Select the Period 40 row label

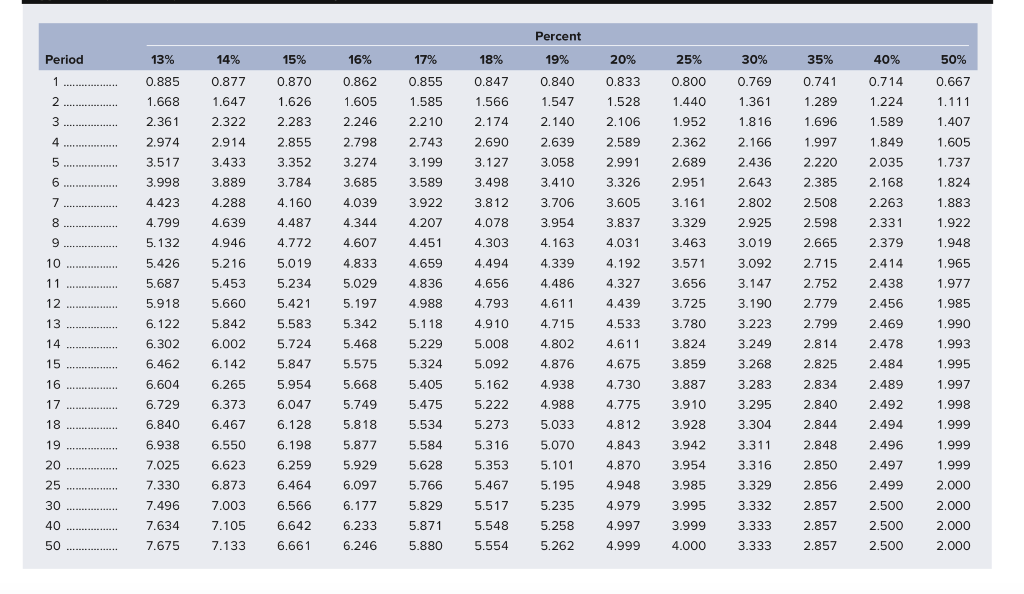click(53, 526)
